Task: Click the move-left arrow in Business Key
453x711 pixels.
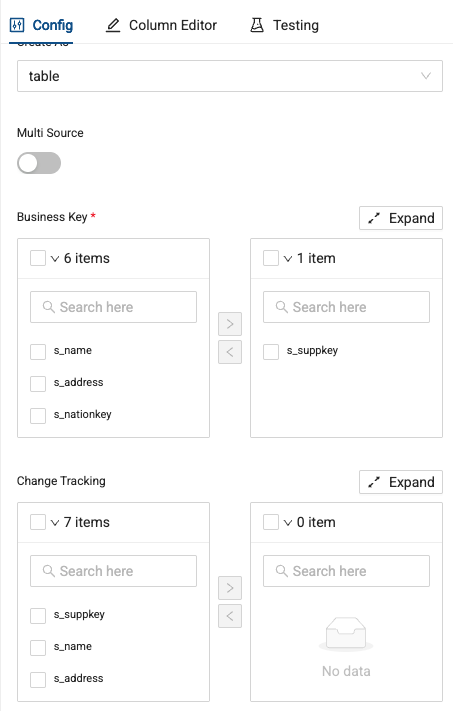Action: 230,352
